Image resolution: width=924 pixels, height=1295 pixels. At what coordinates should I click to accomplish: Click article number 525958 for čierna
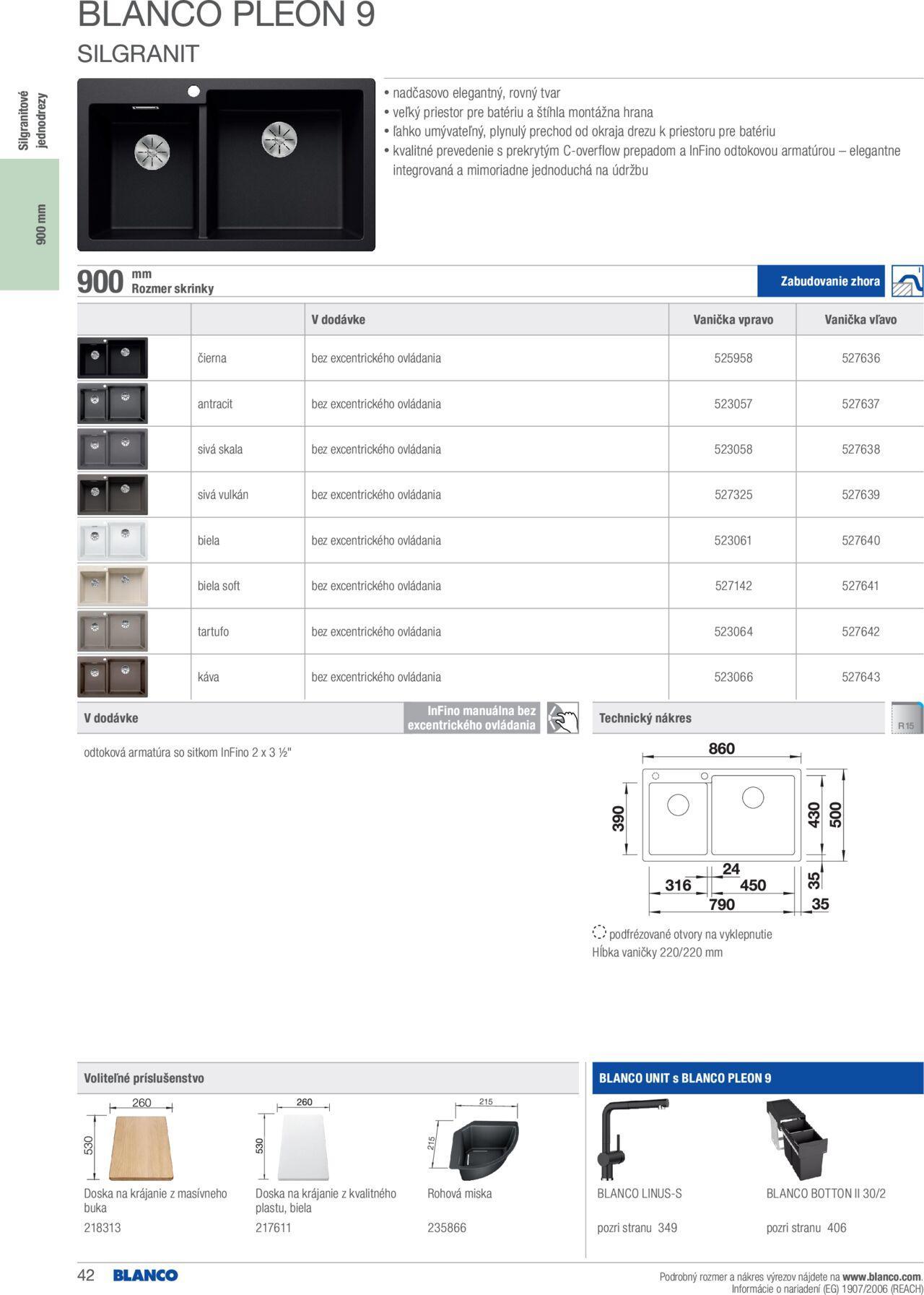coord(733,358)
